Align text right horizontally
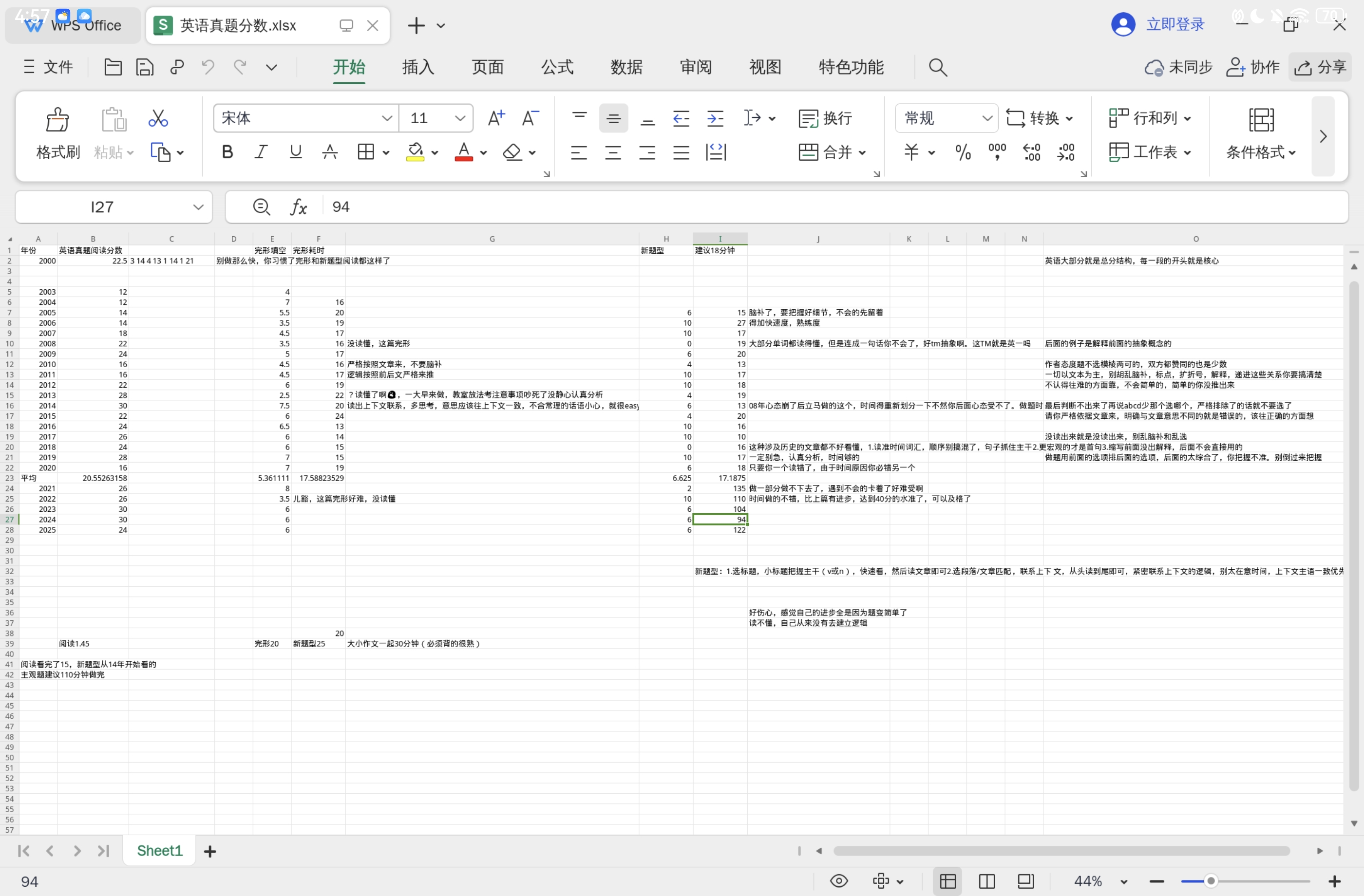Image resolution: width=1364 pixels, height=896 pixels. (x=647, y=152)
